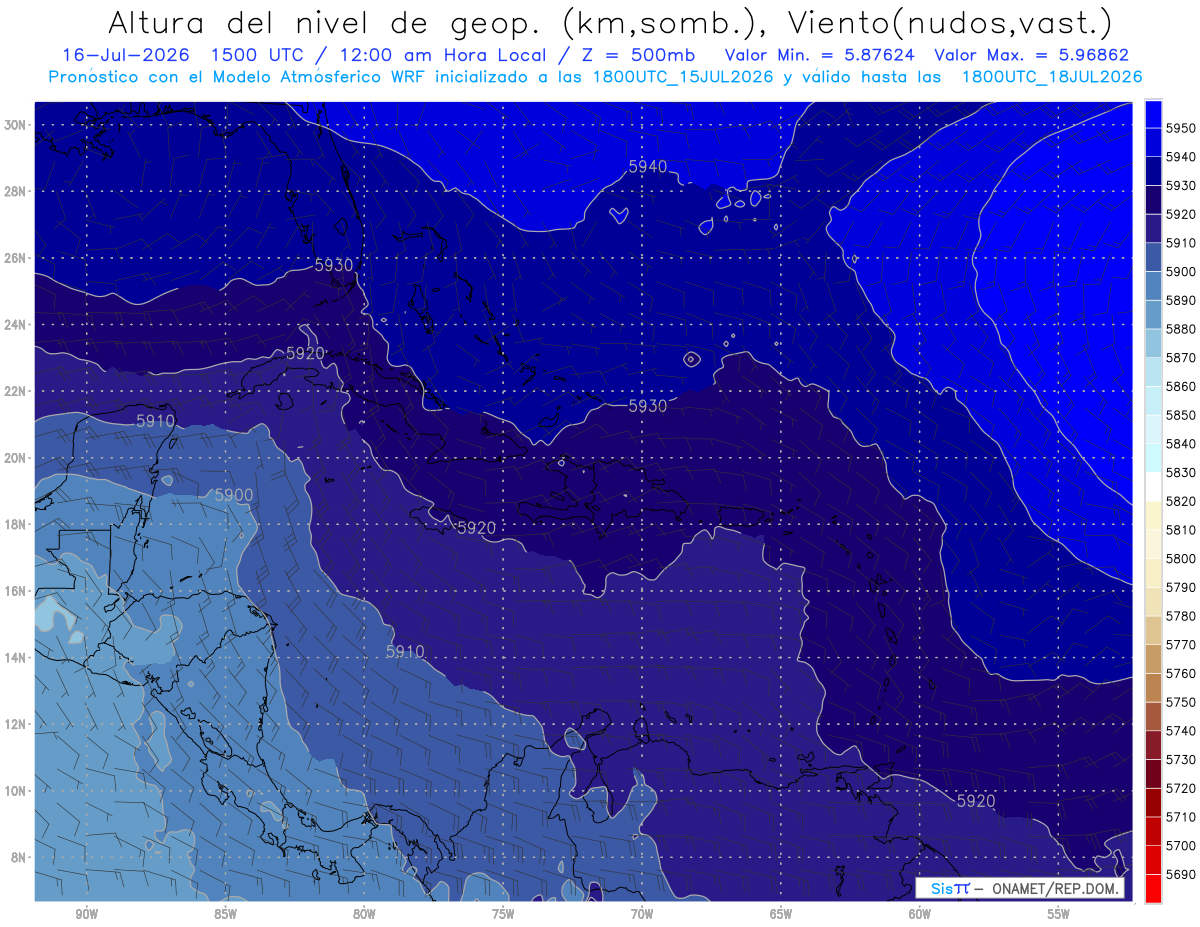
Task: Click the white legend swatch between 5820 and 5830
Action: tap(1153, 486)
